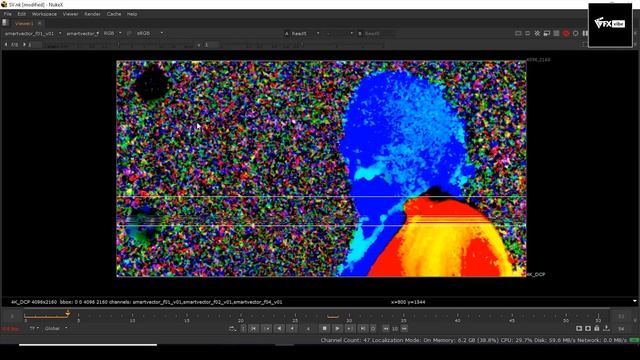
Task: Toggle the checkerboard overlay viewer icon
Action: tap(556, 33)
